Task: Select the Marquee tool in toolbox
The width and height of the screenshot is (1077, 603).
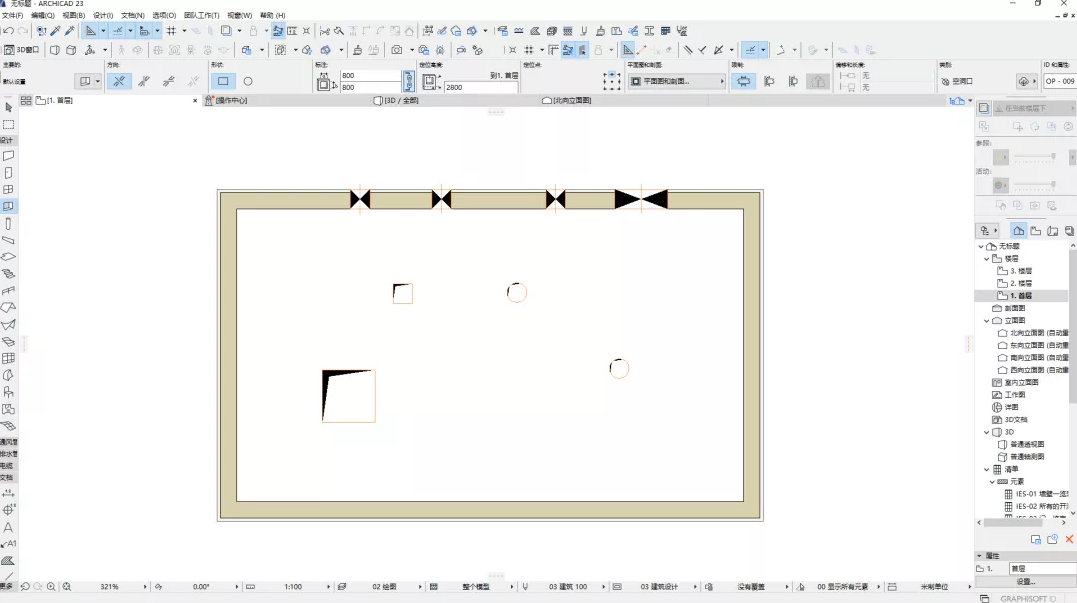Action: point(8,125)
